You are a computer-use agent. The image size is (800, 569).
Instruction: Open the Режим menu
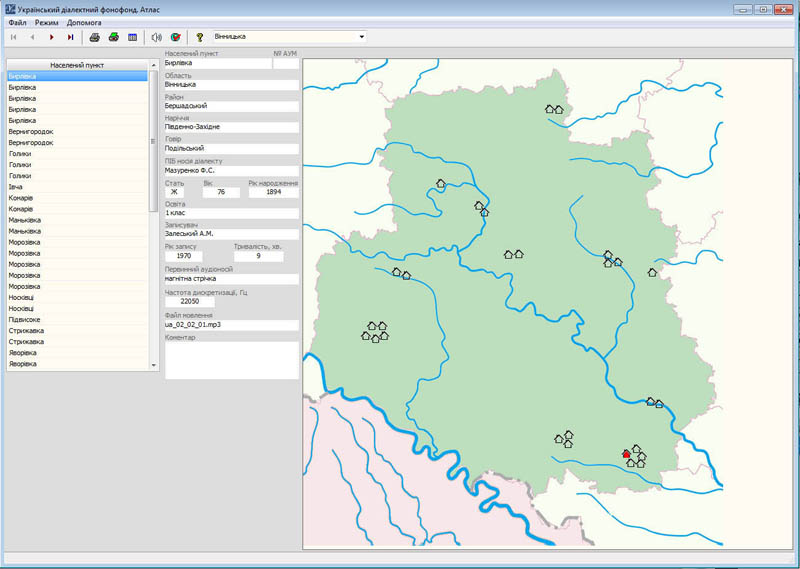pyautogui.click(x=46, y=23)
